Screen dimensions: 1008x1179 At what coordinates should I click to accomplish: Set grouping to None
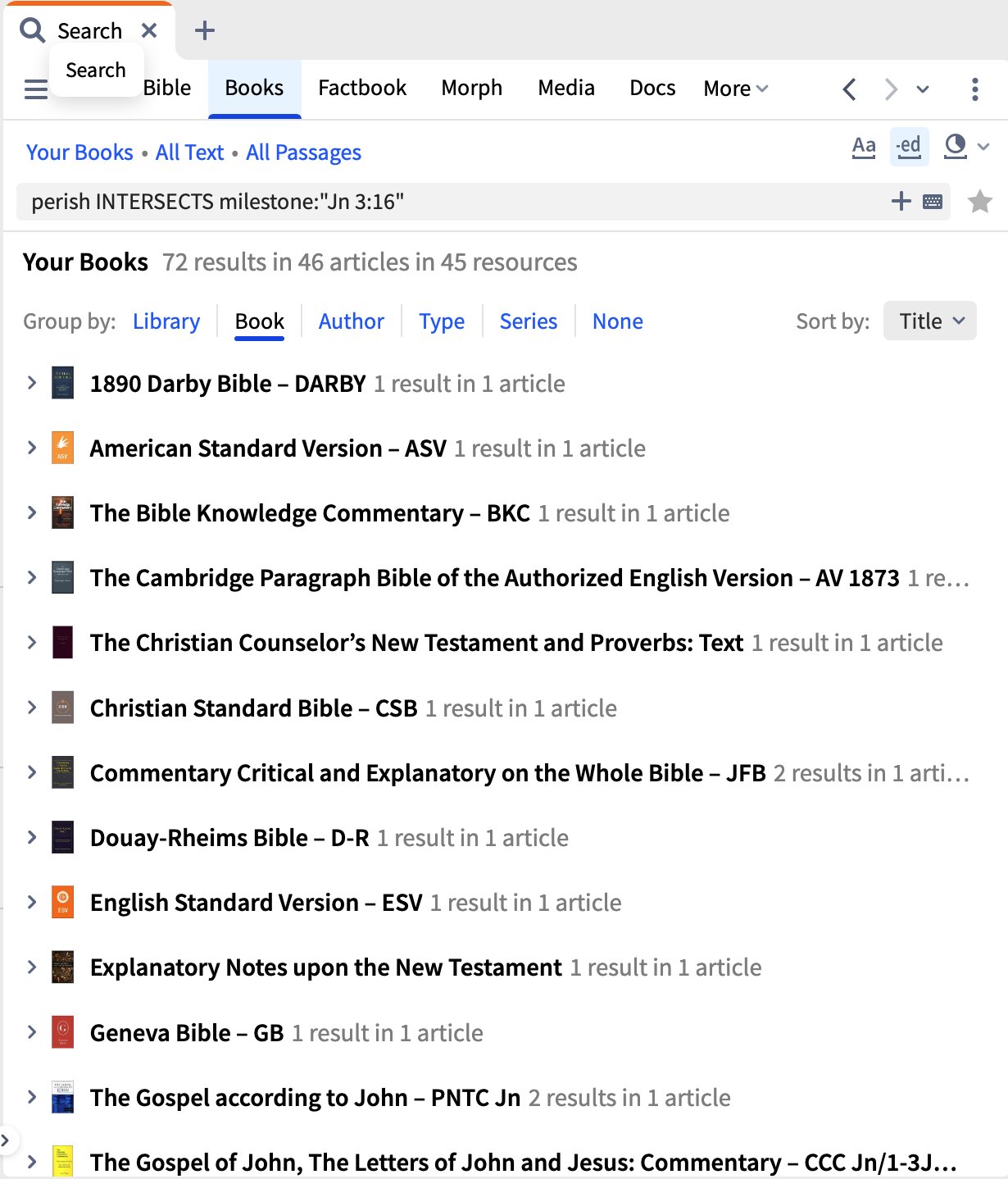(618, 321)
